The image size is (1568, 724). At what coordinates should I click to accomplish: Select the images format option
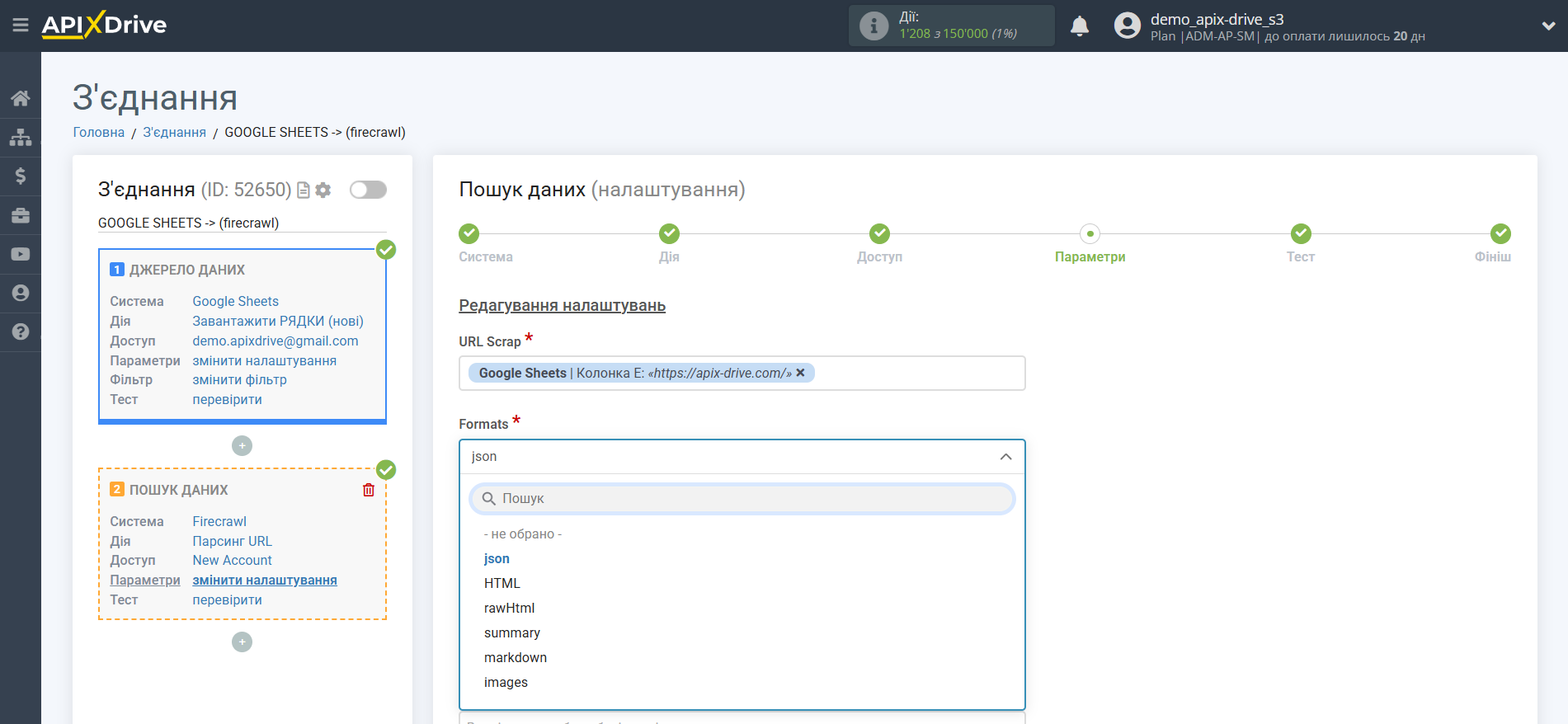pyautogui.click(x=506, y=683)
